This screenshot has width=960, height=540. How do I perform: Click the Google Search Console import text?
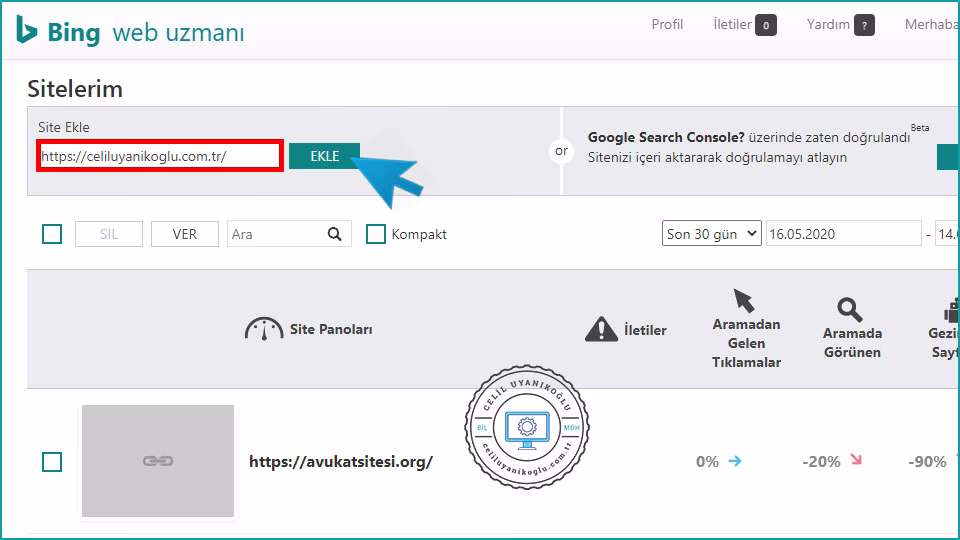tap(749, 147)
